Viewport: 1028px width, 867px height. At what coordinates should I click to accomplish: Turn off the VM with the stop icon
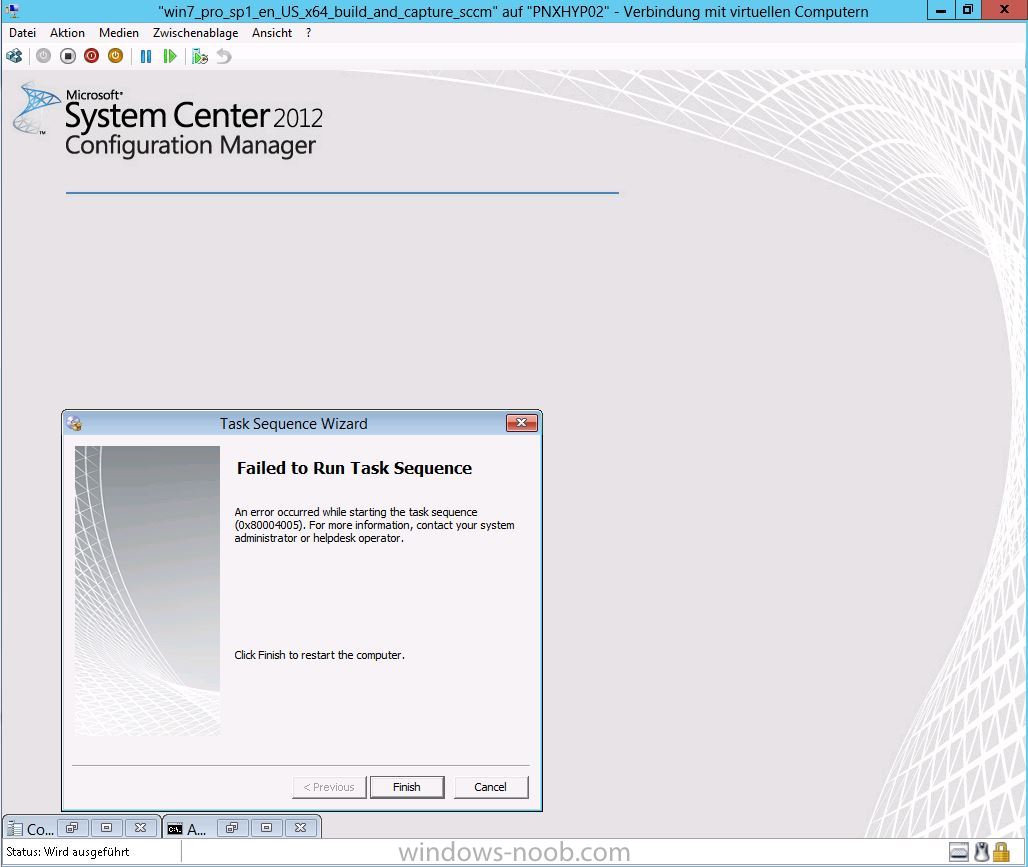(68, 56)
